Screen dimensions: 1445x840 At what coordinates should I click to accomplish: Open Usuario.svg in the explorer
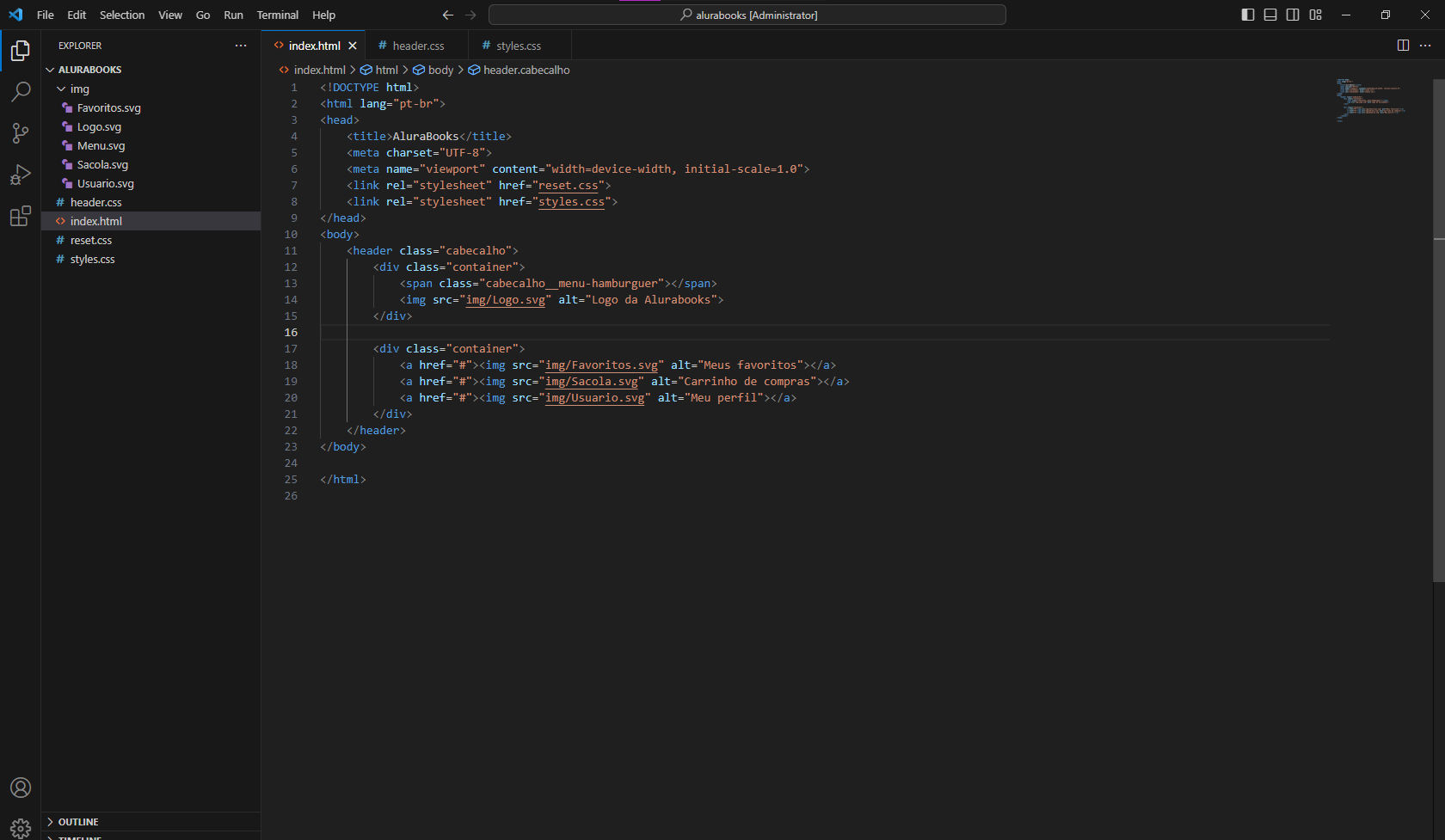tap(151, 183)
